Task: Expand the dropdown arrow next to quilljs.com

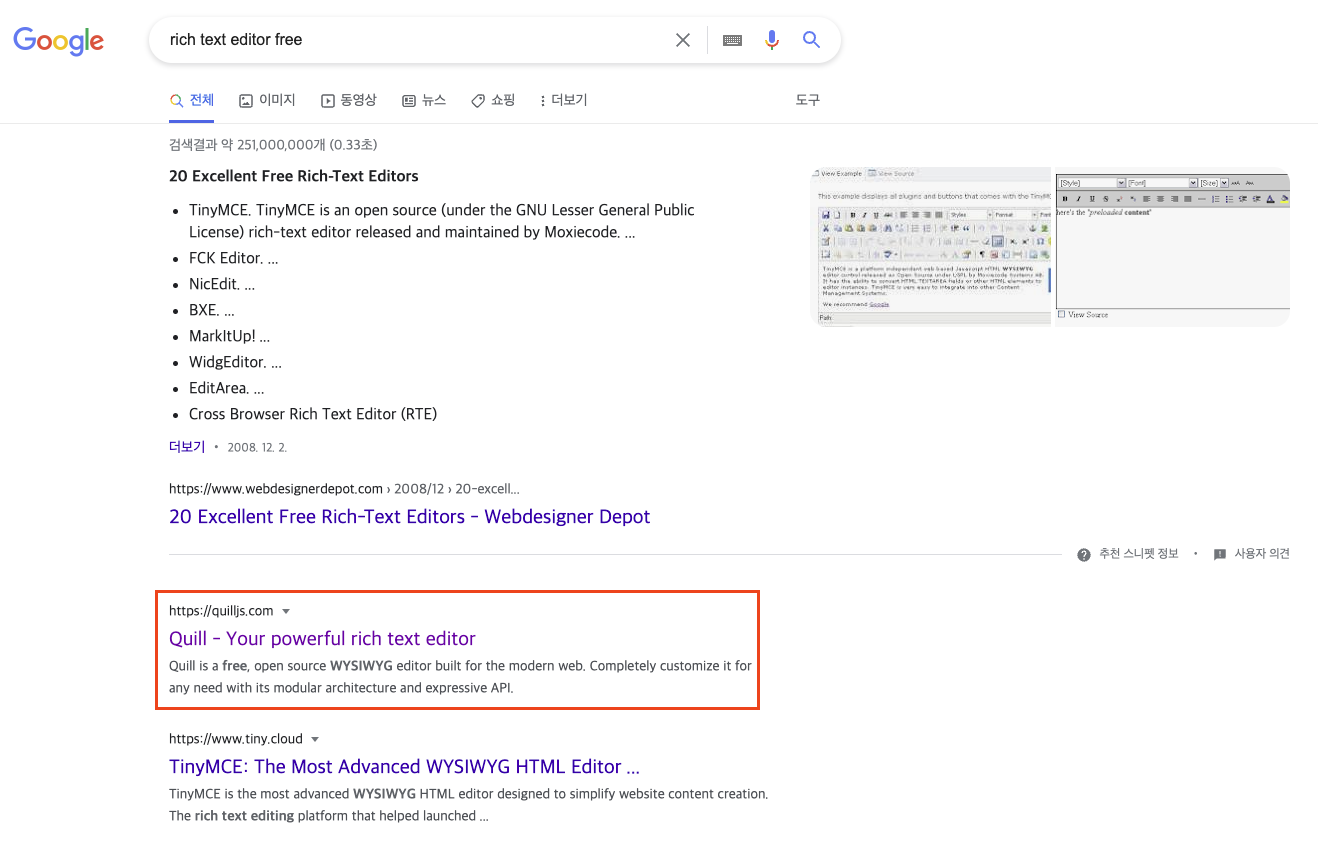Action: (286, 611)
